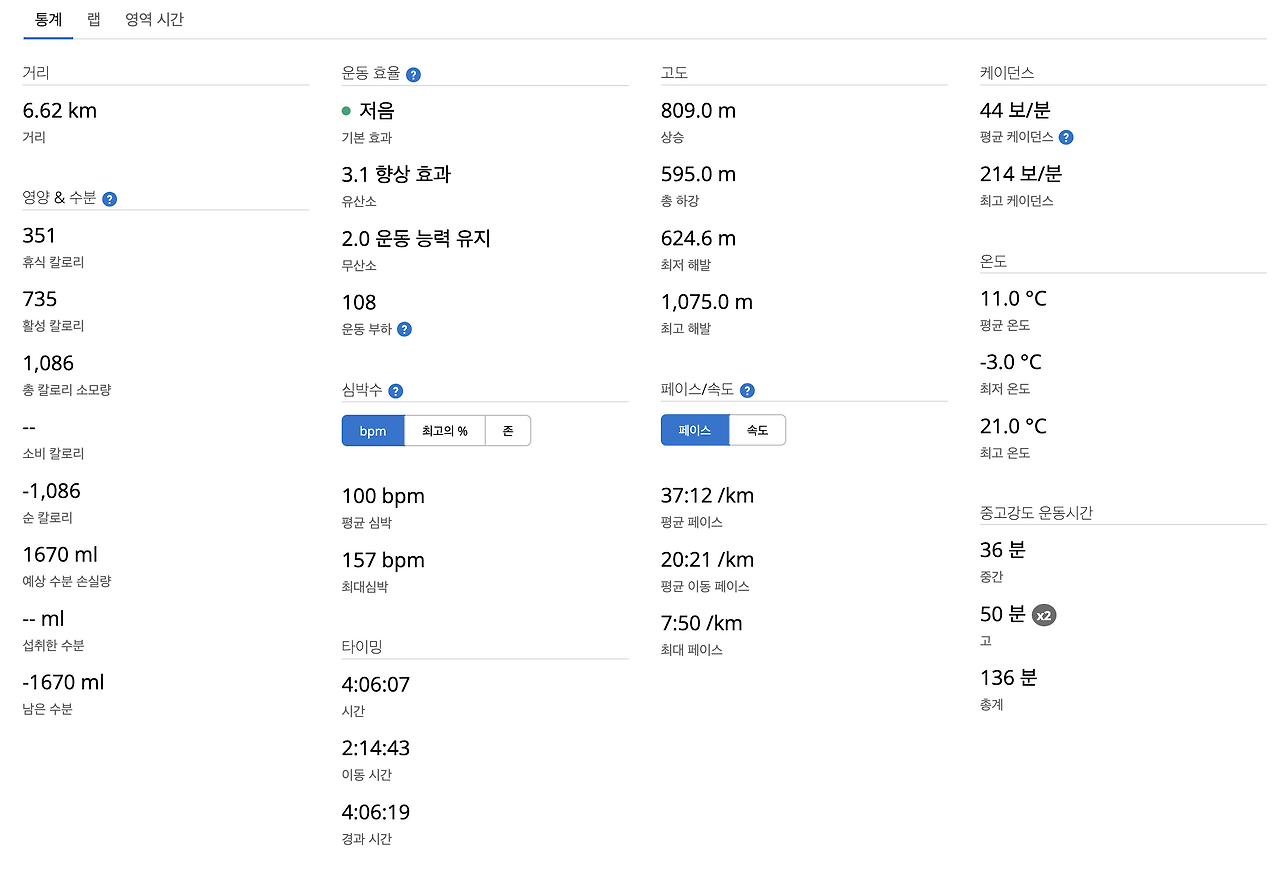Viewport: 1280px width, 870px height.
Task: Click the help icon next to 평균 케이던스
Action: (x=1065, y=137)
